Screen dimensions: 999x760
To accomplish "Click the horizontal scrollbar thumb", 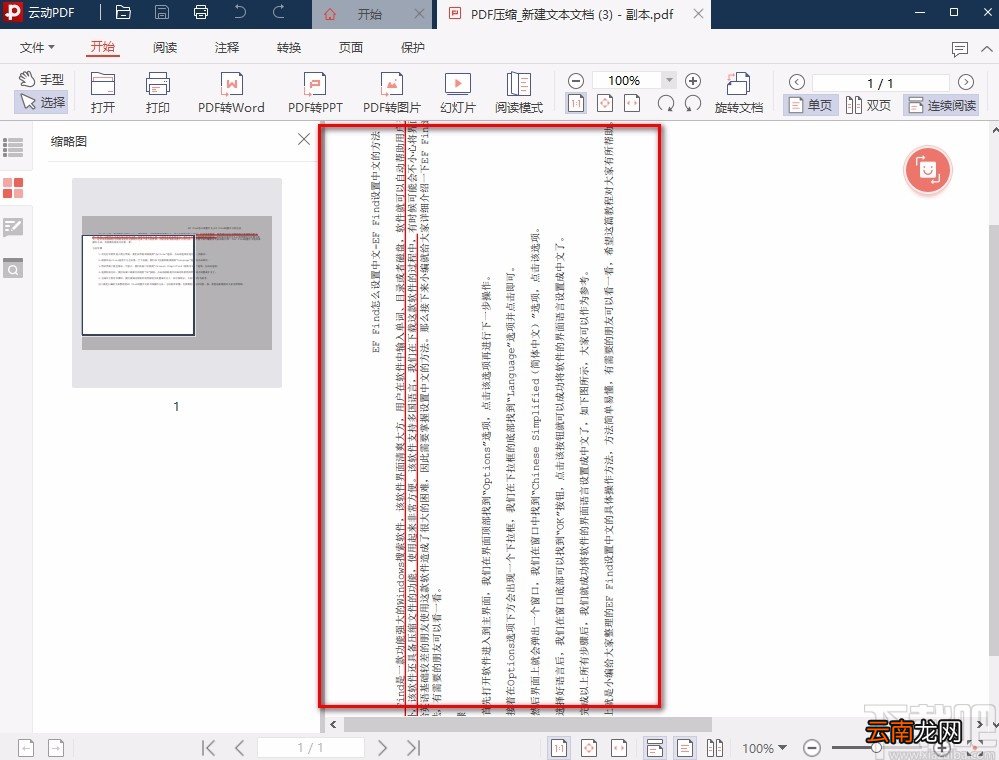I will coord(528,724).
